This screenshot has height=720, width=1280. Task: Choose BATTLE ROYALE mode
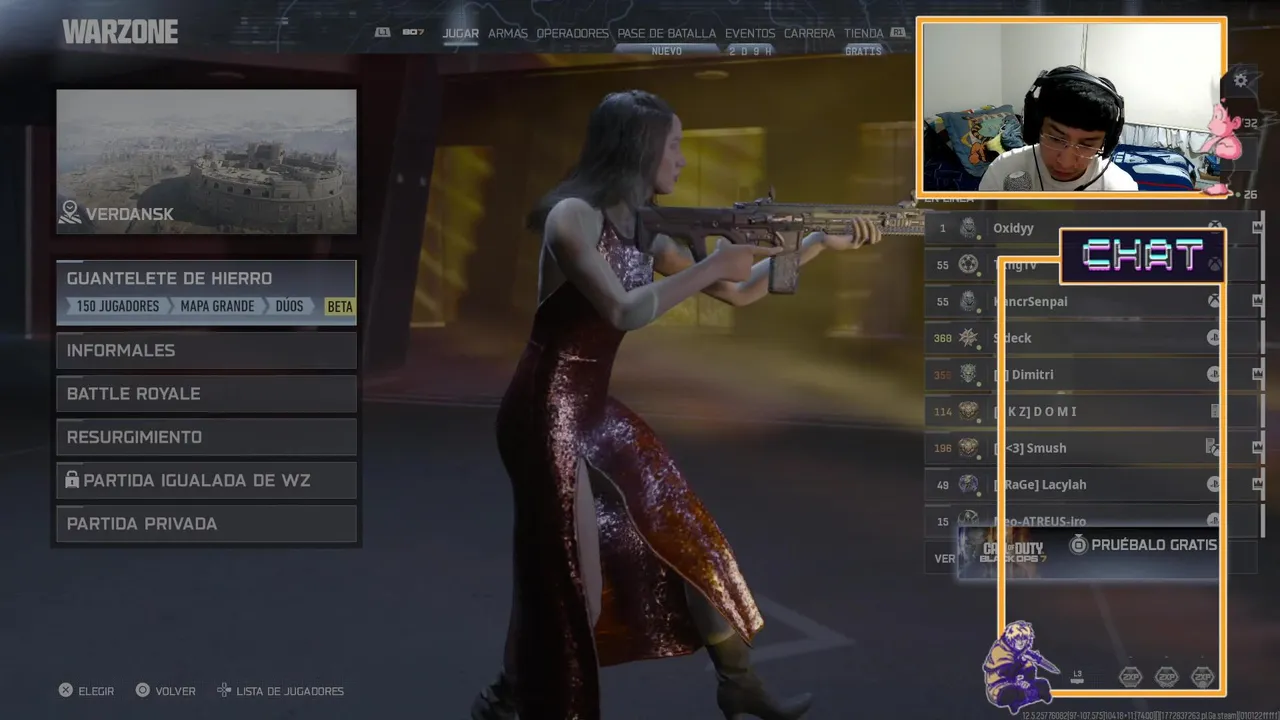tap(206, 394)
